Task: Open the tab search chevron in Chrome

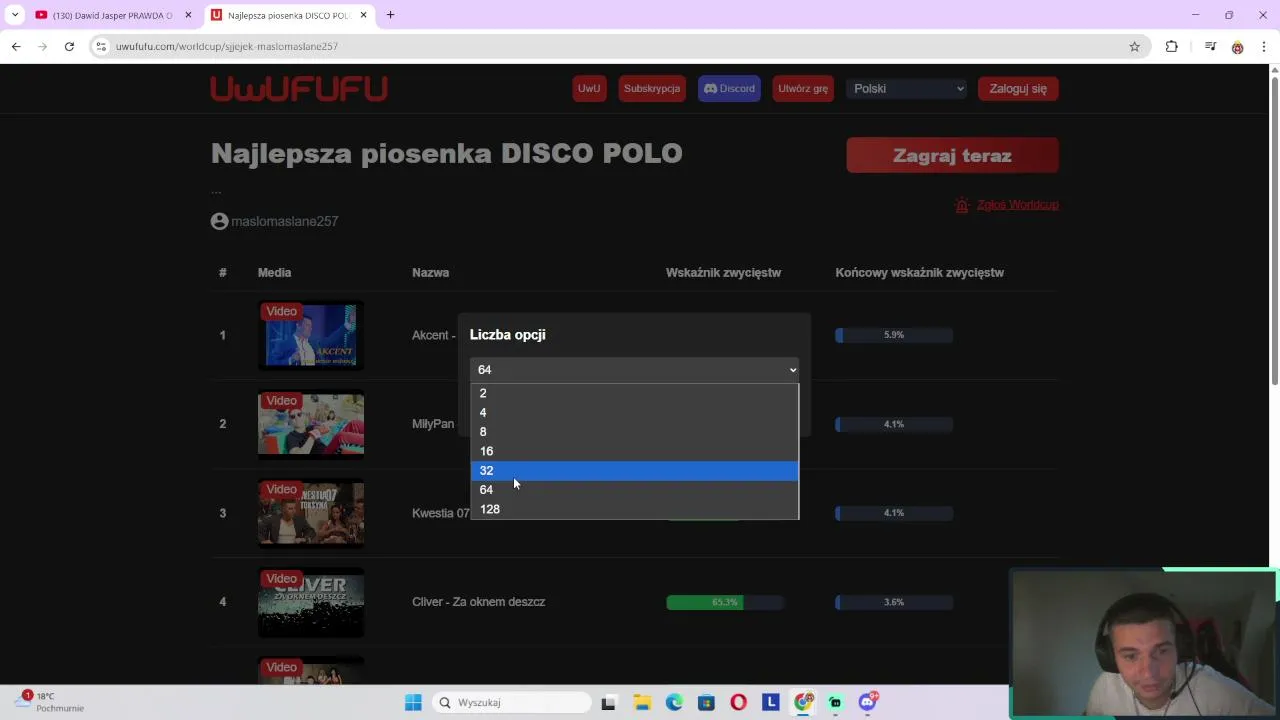Action: tap(15, 15)
